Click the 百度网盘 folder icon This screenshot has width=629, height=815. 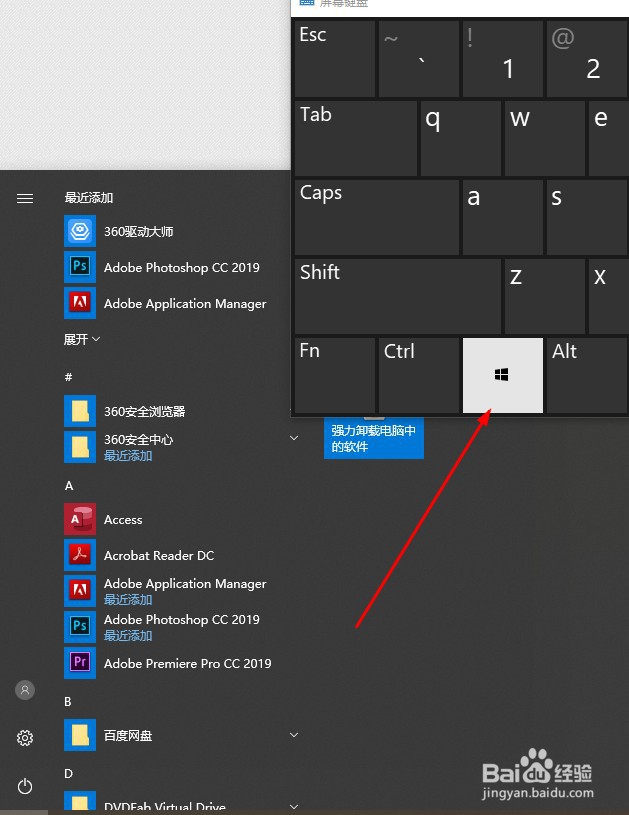coord(80,735)
